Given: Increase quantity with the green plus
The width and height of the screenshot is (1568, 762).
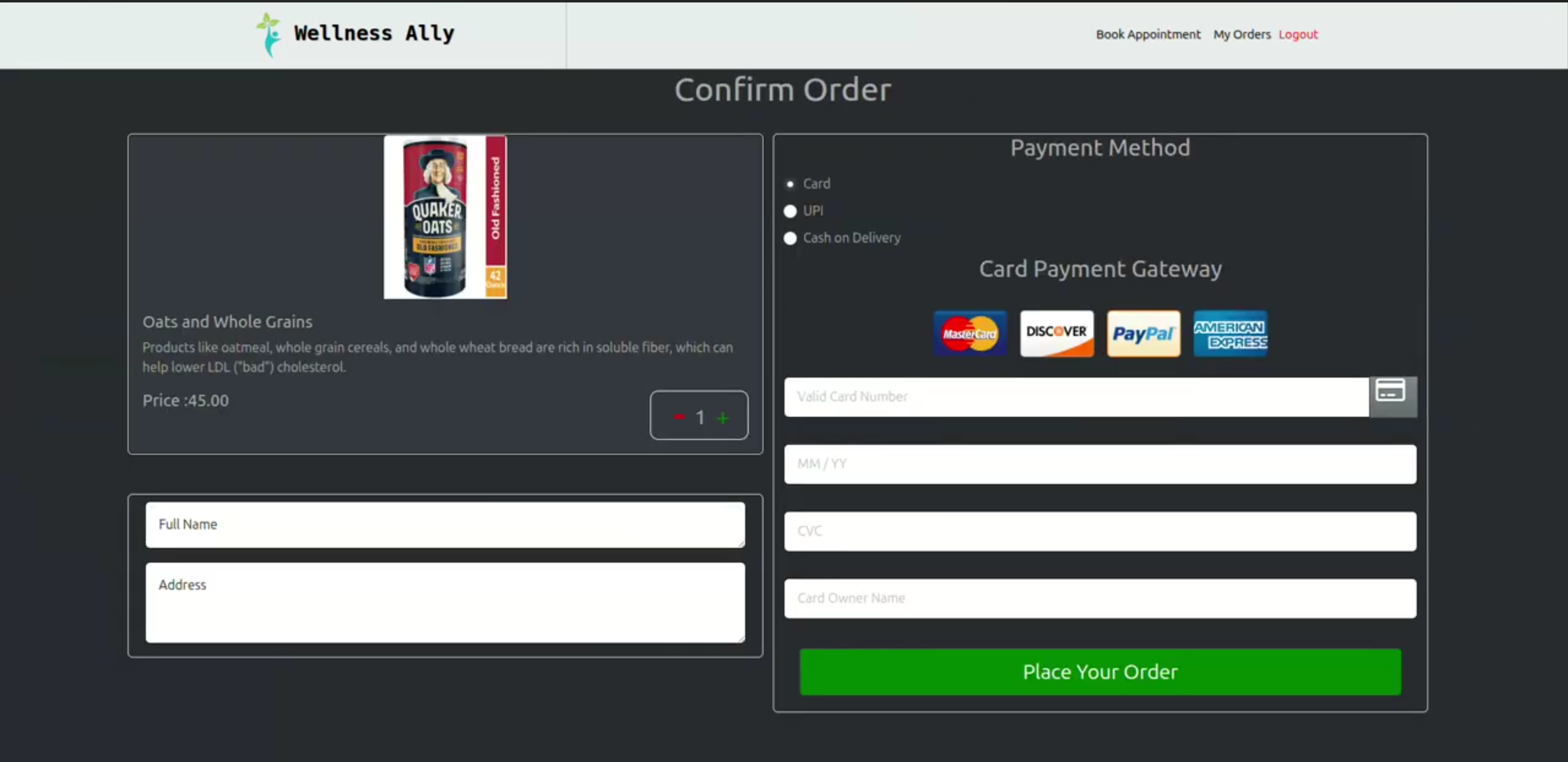Looking at the screenshot, I should click(x=723, y=418).
